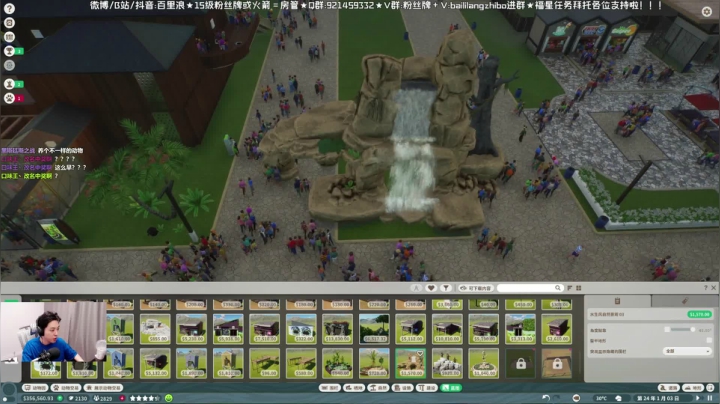Open the third build category tab
The image size is (720, 404).
(378, 388)
